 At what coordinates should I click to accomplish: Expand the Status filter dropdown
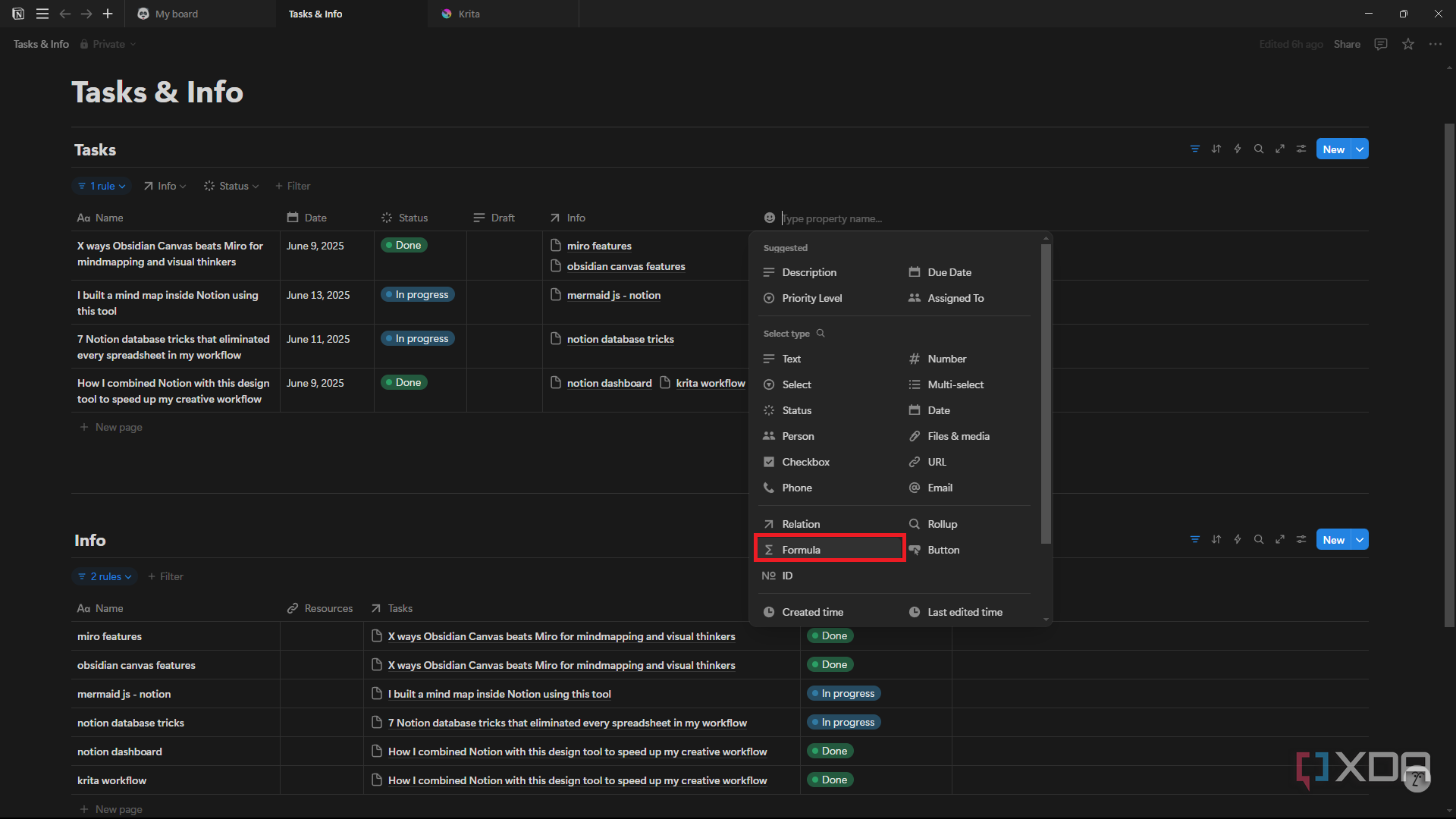coord(231,186)
